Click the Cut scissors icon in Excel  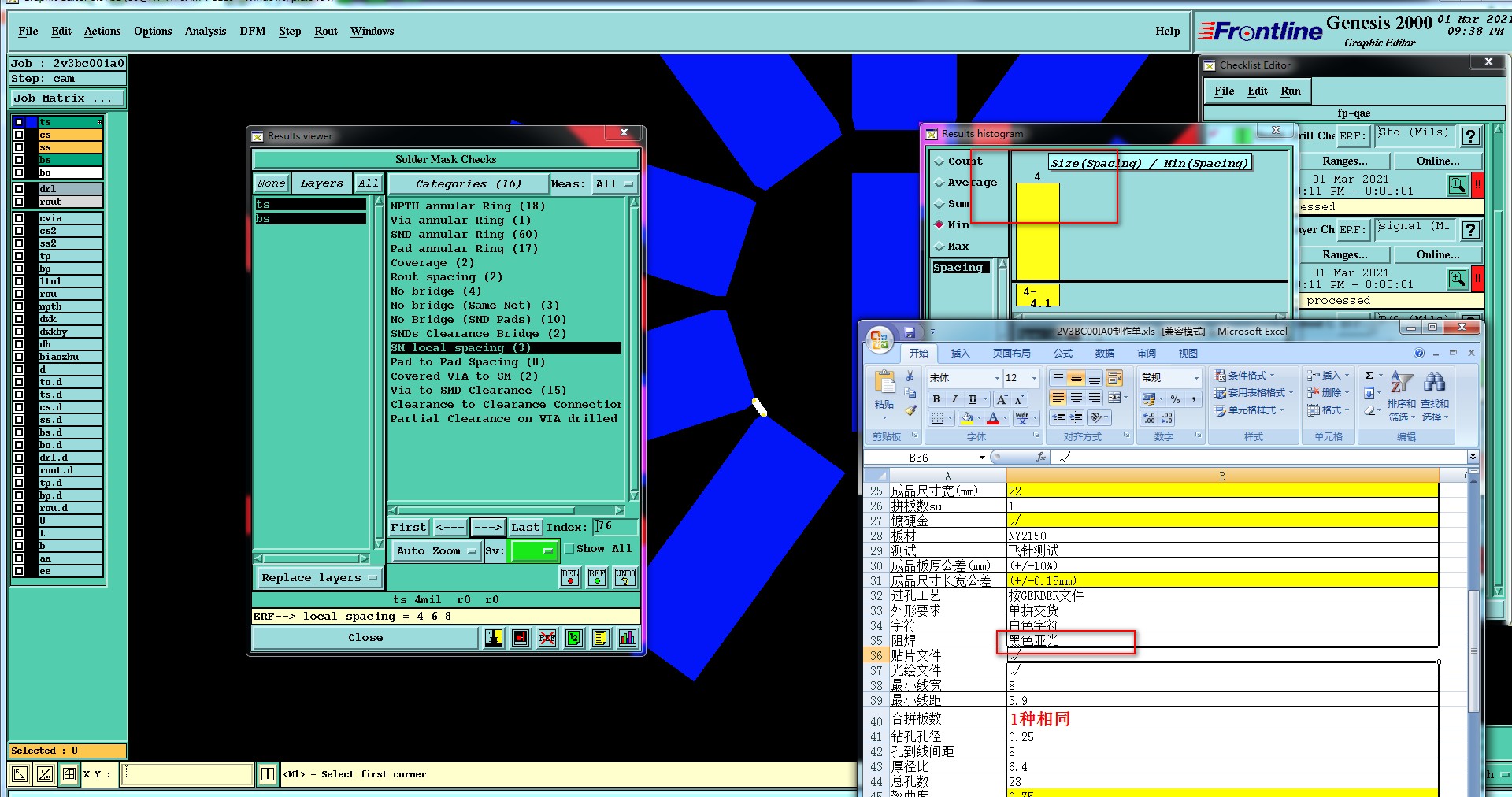910,376
